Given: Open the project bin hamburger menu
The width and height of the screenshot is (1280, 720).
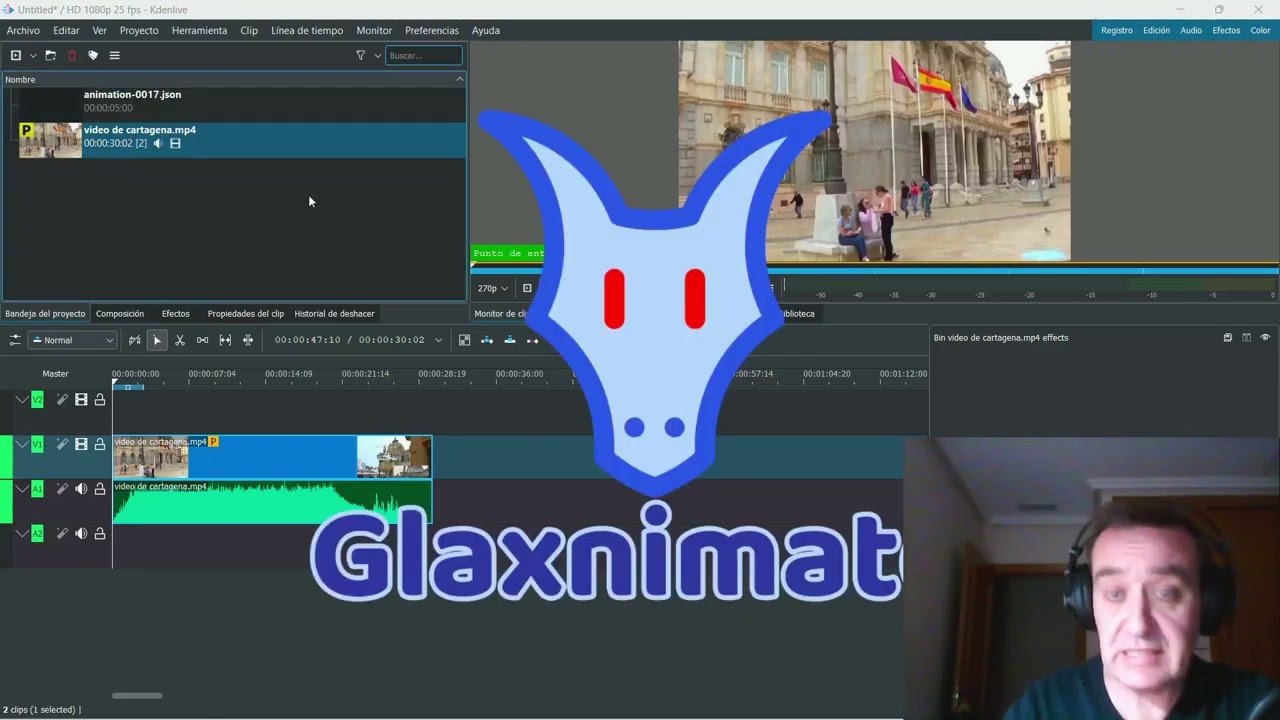Looking at the screenshot, I should point(114,56).
